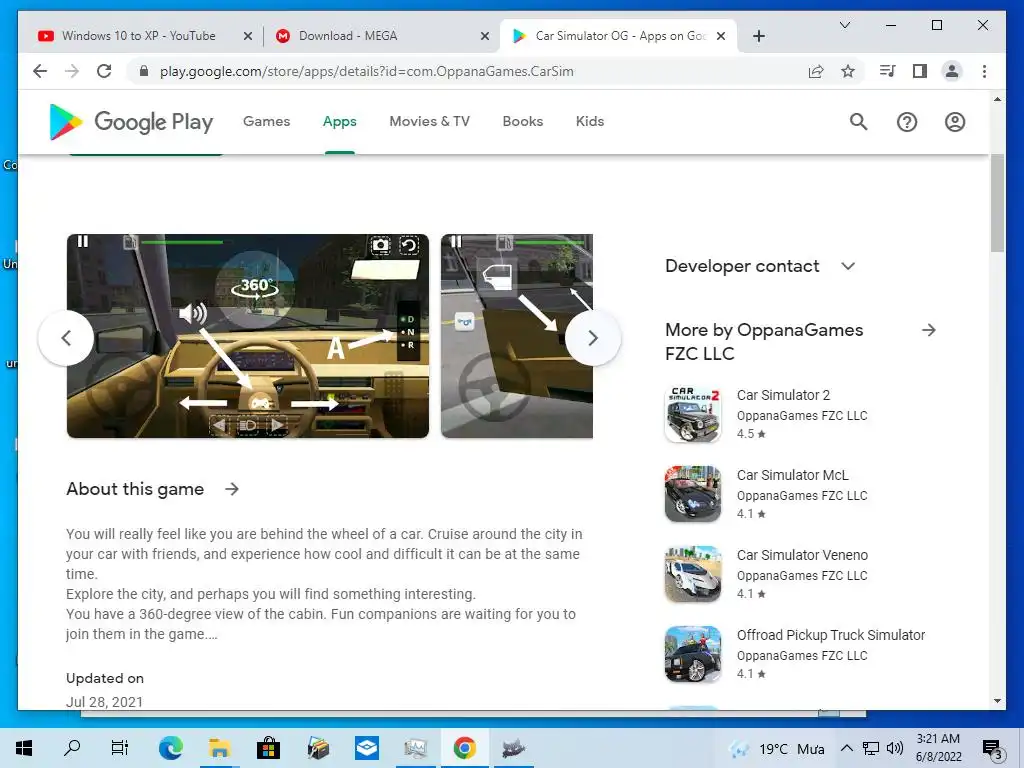Click the address bar URL

point(366,71)
